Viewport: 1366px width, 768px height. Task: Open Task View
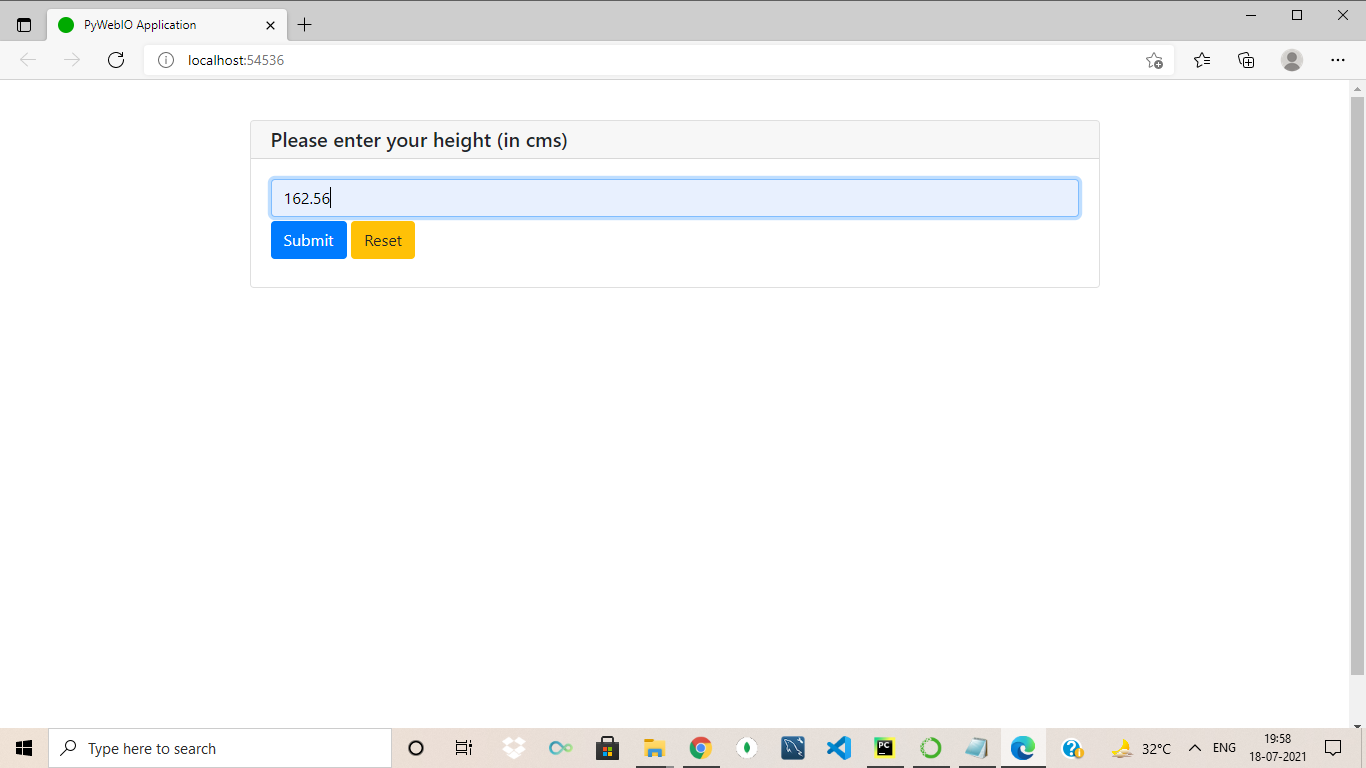click(x=464, y=748)
